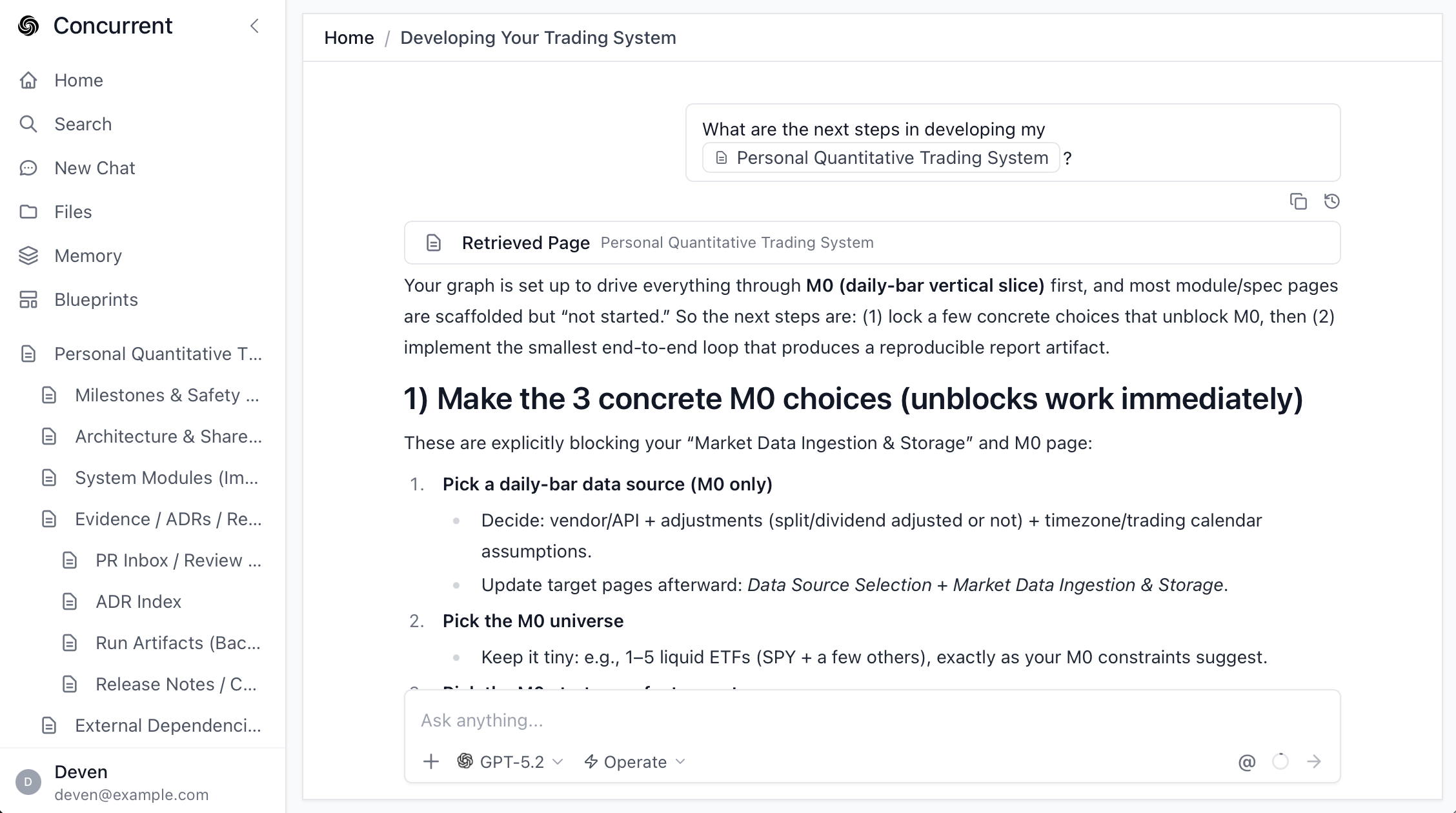The width and height of the screenshot is (1456, 813).
Task: Click the @ mention icon
Action: pos(1247,762)
